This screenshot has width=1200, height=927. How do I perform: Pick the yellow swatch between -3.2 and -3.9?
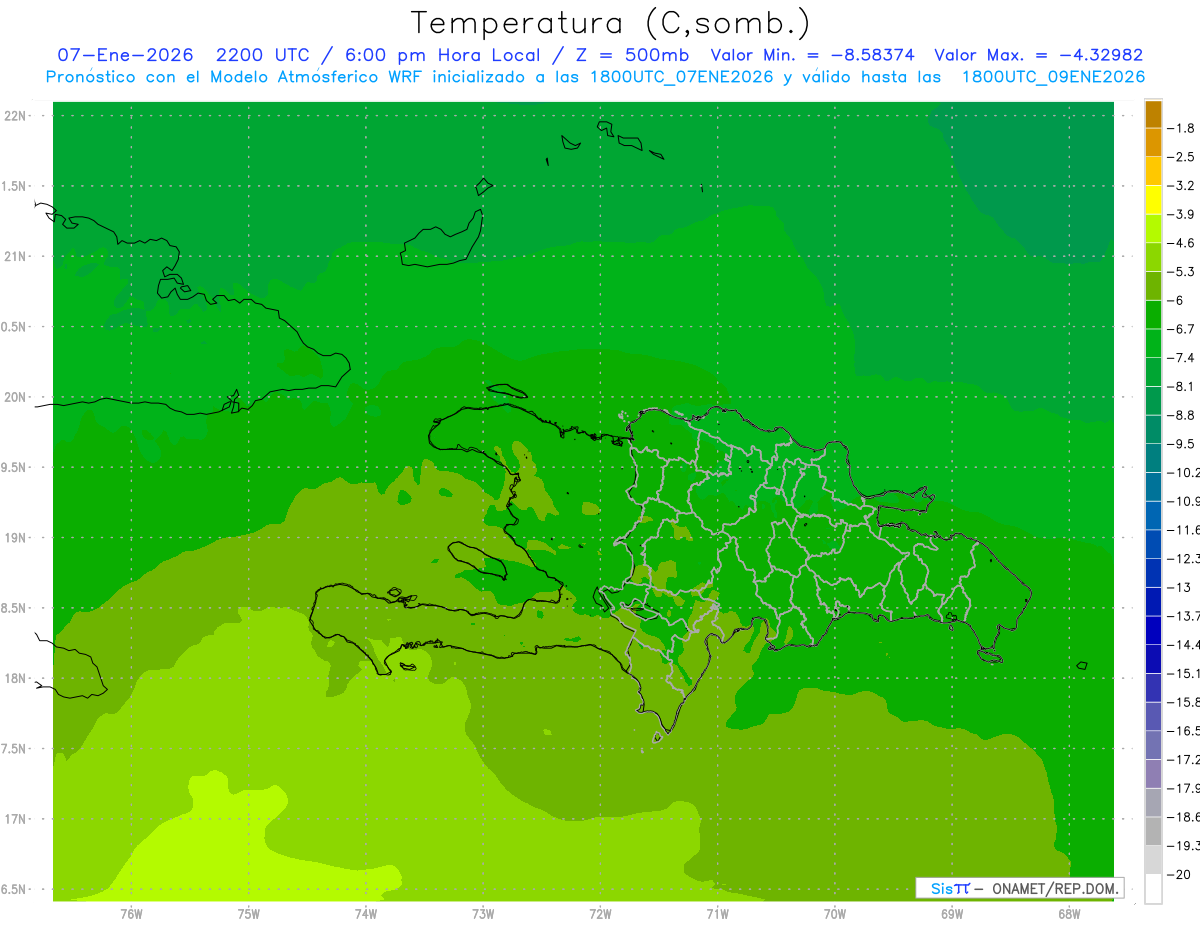tap(1153, 200)
